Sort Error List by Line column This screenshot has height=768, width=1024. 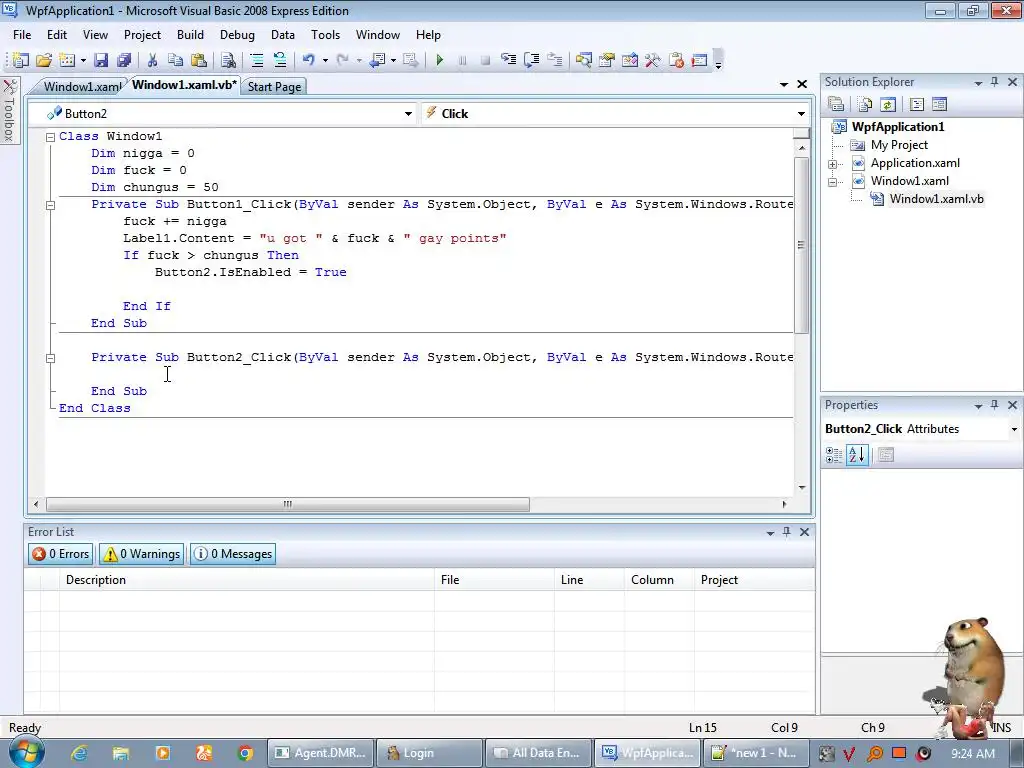(x=589, y=580)
